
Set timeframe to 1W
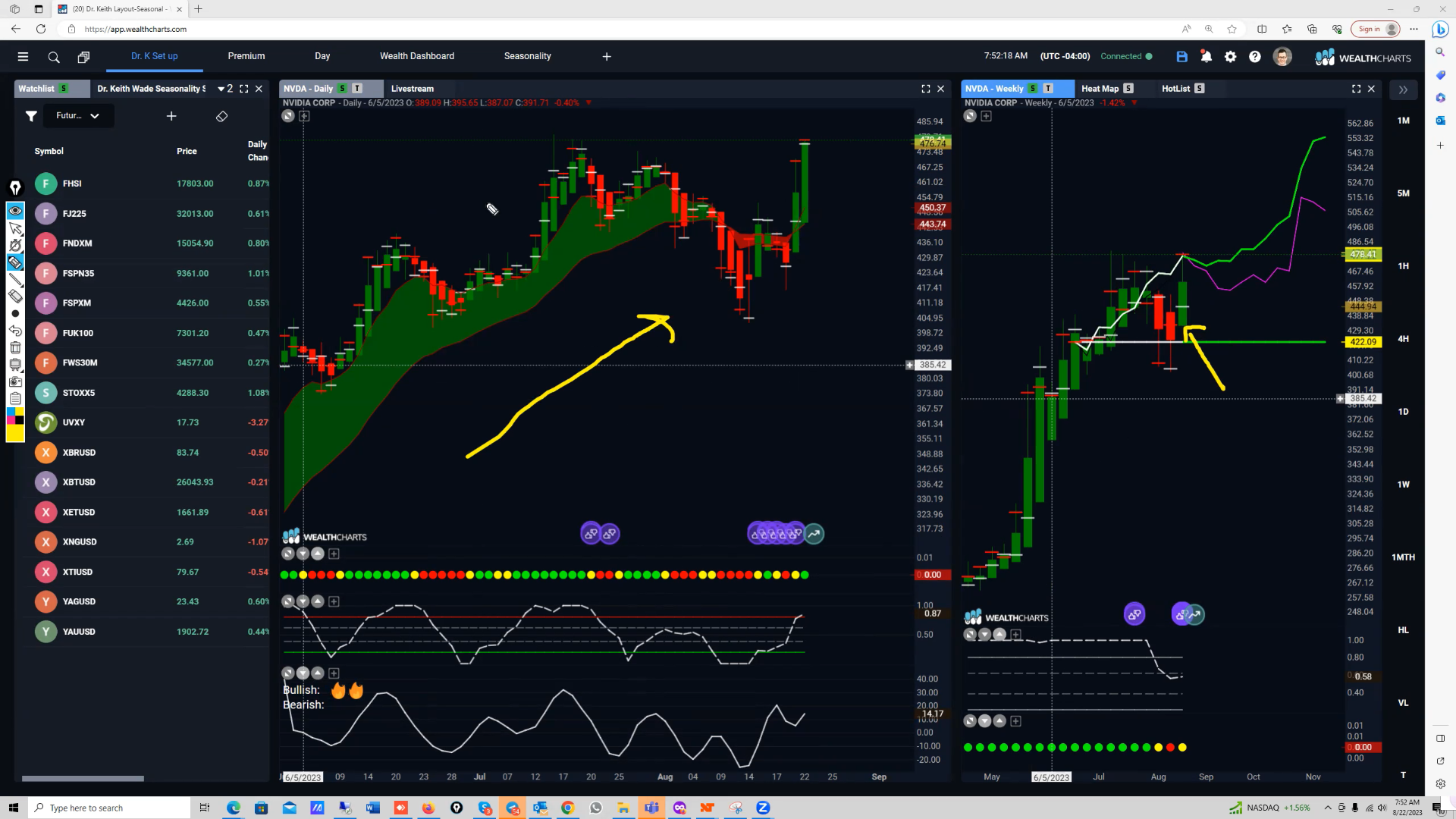(x=1404, y=485)
